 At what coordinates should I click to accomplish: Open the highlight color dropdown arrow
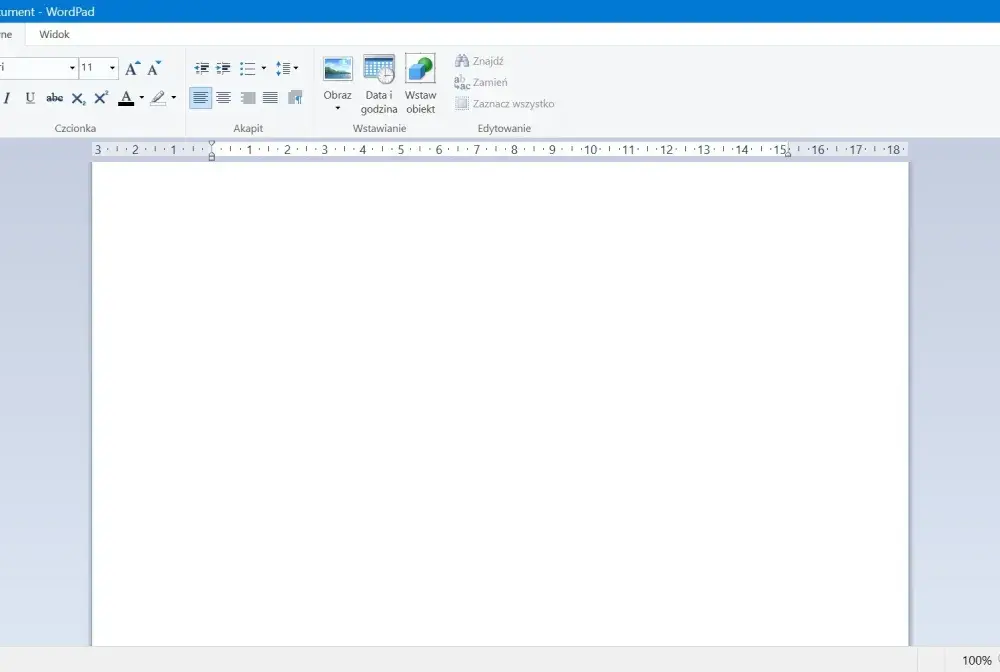(x=173, y=98)
